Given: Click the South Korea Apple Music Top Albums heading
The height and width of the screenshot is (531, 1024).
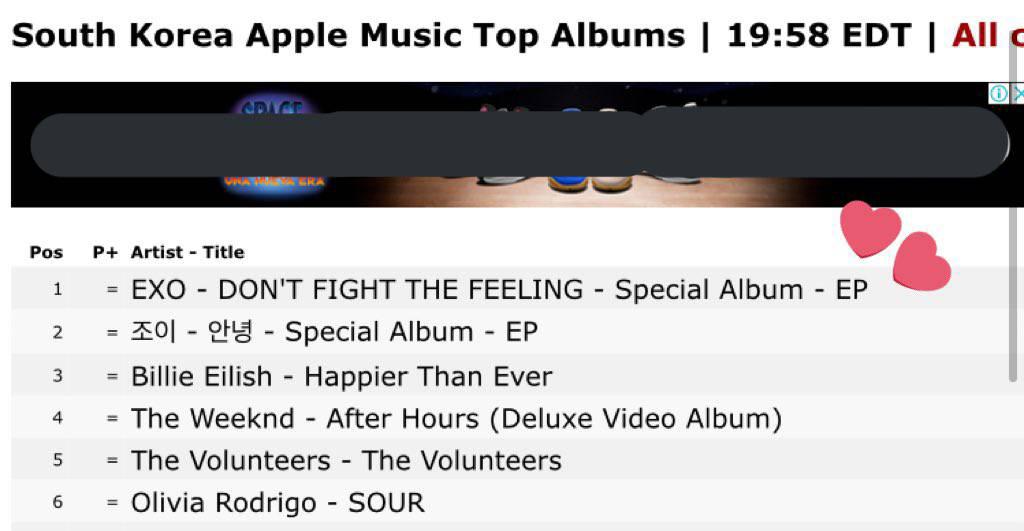Looking at the screenshot, I should [x=348, y=35].
